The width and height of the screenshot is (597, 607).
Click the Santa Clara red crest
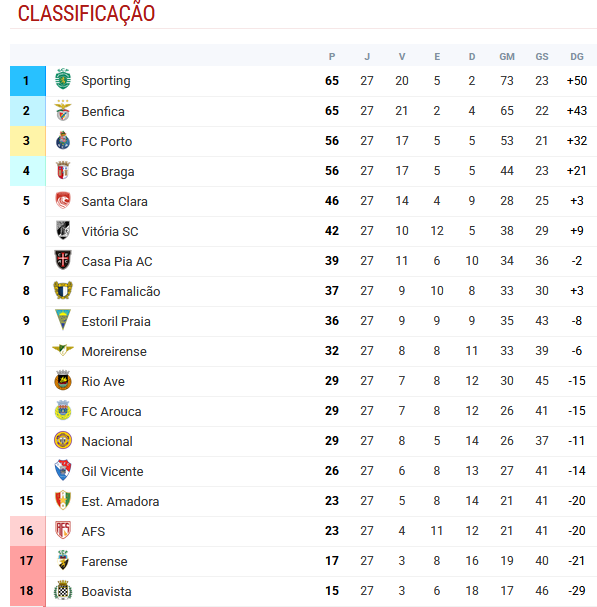click(x=63, y=201)
